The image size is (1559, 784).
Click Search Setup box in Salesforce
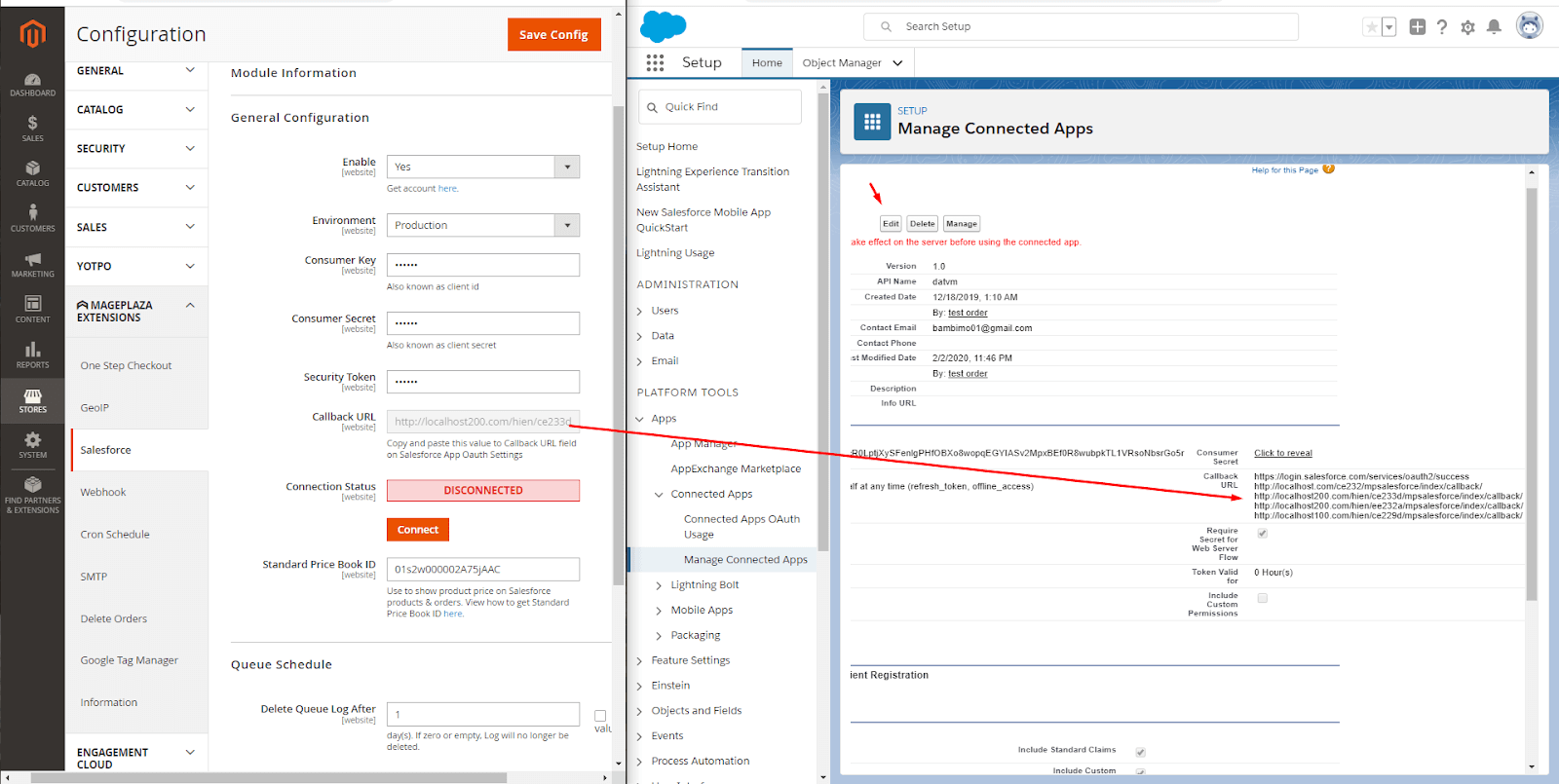tap(1081, 27)
